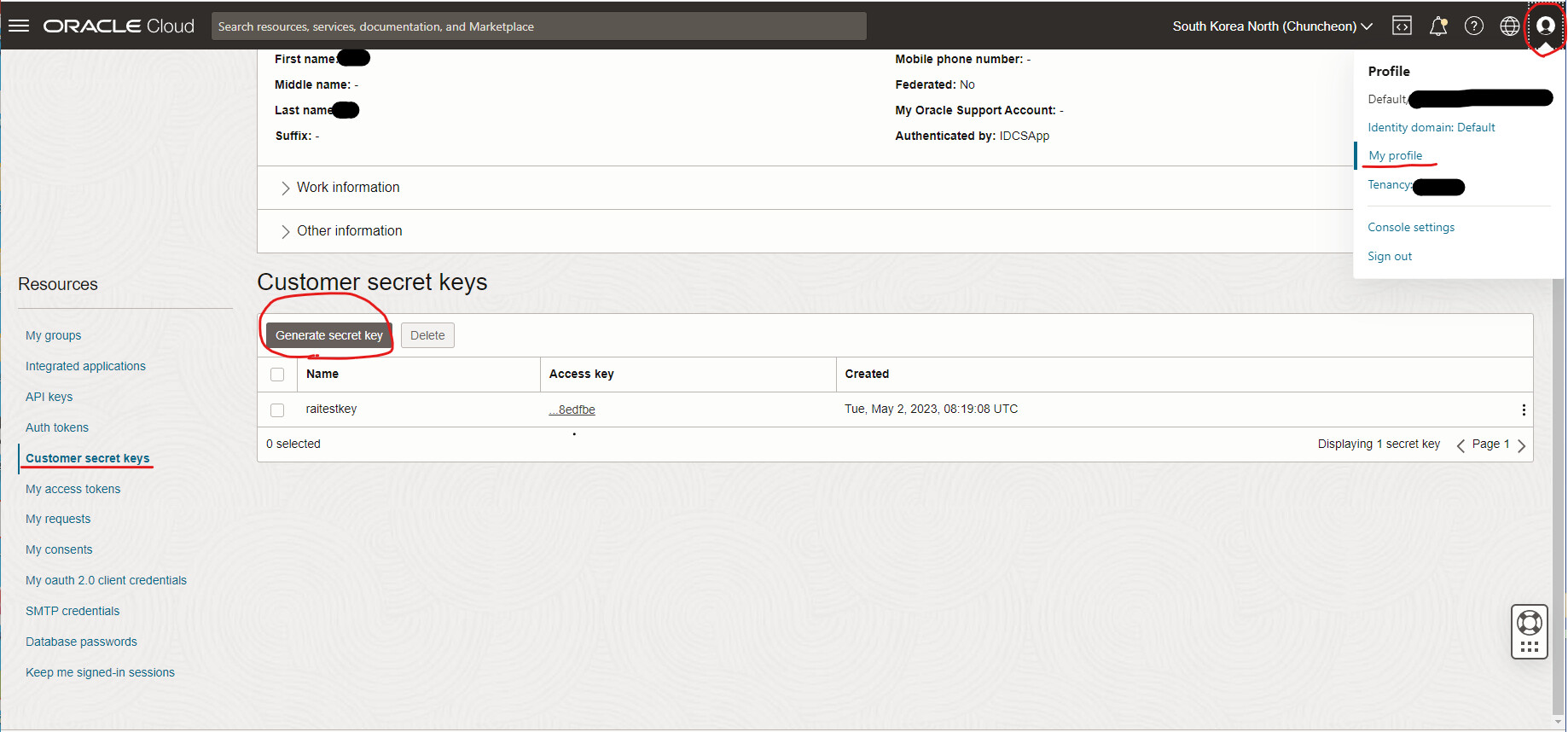This screenshot has height=732, width=1568.
Task: Click the top search resources field
Action: click(x=538, y=26)
